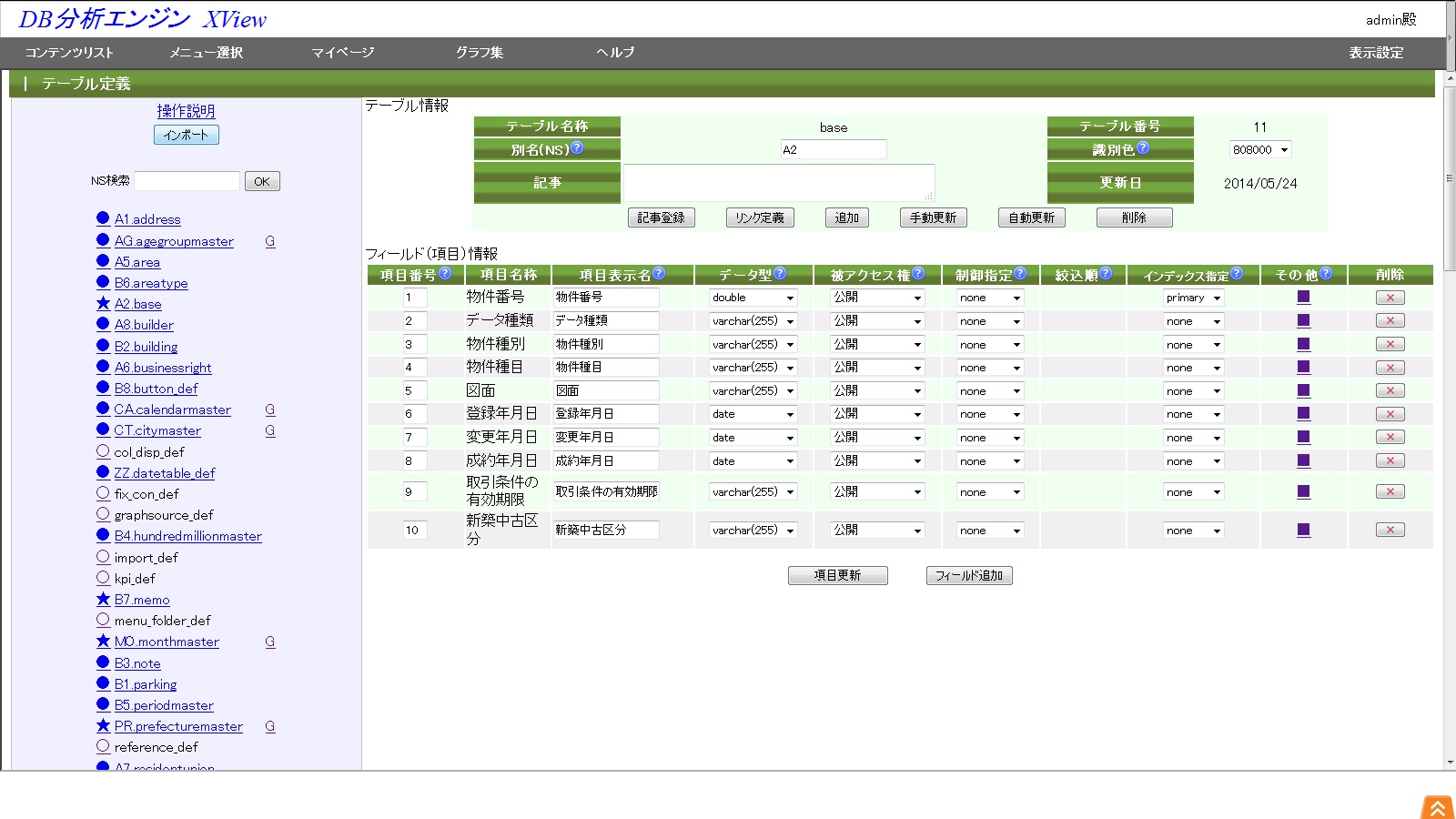Click the help icon on インデックス指定 header

tap(1236, 273)
